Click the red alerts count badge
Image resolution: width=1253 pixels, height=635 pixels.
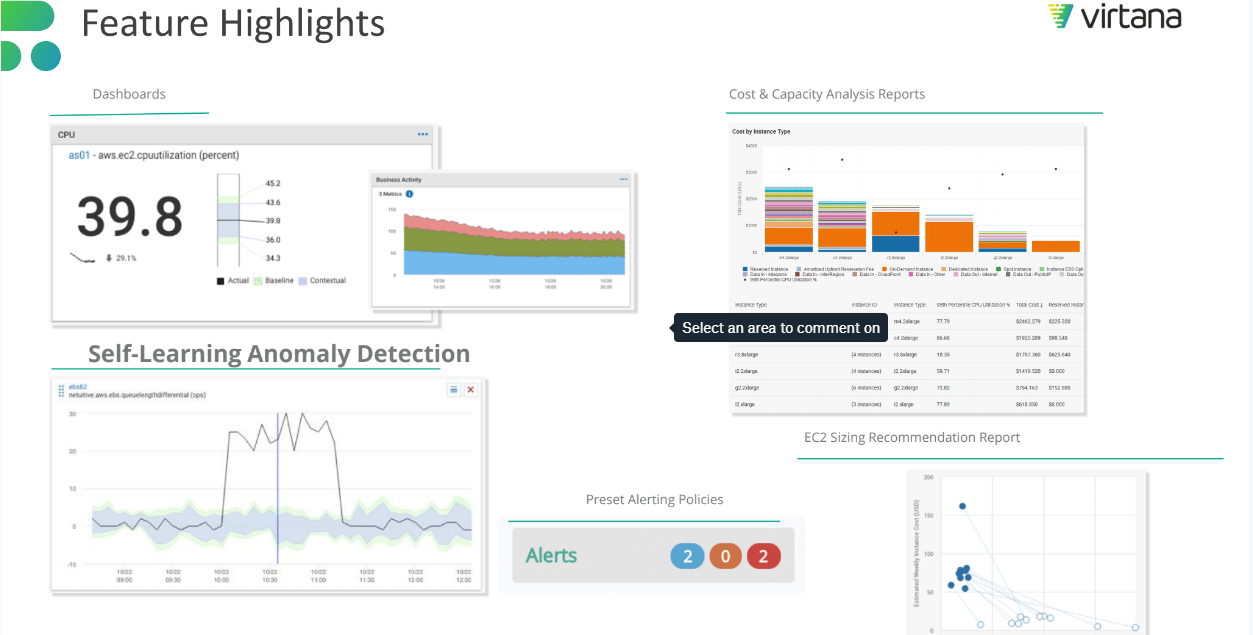coord(763,556)
